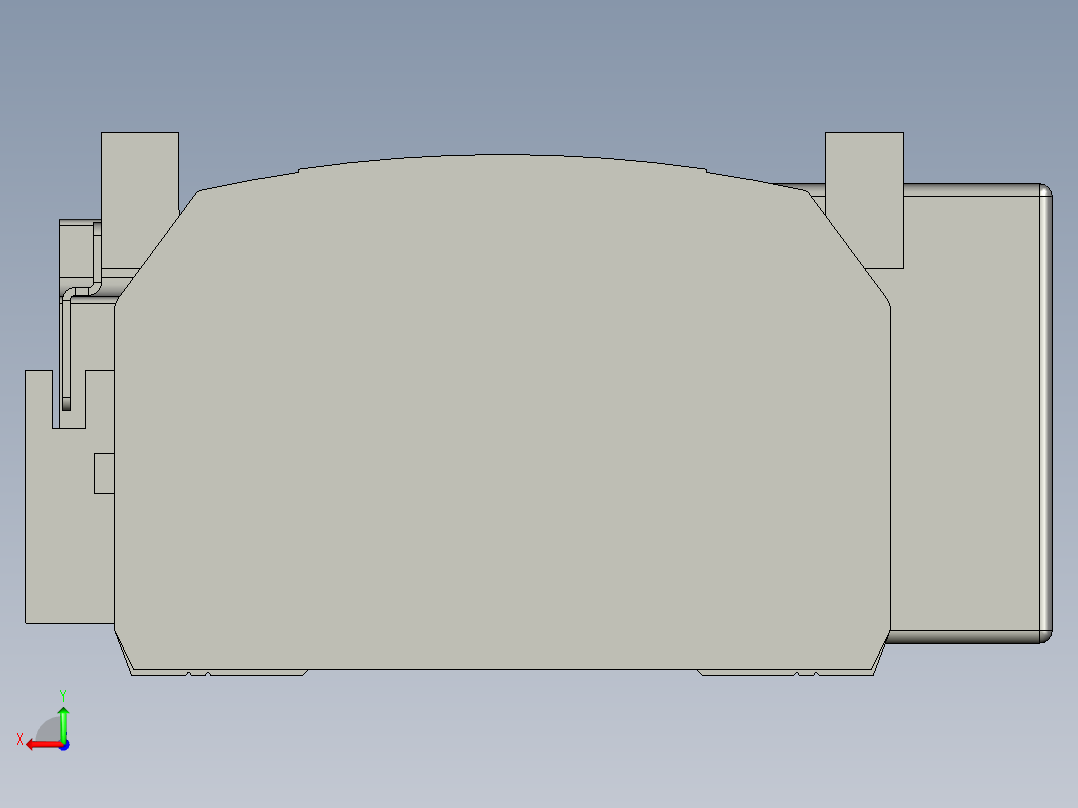Select the upper-right rectangular tab of the model
This screenshot has height=808, width=1078.
point(864,199)
